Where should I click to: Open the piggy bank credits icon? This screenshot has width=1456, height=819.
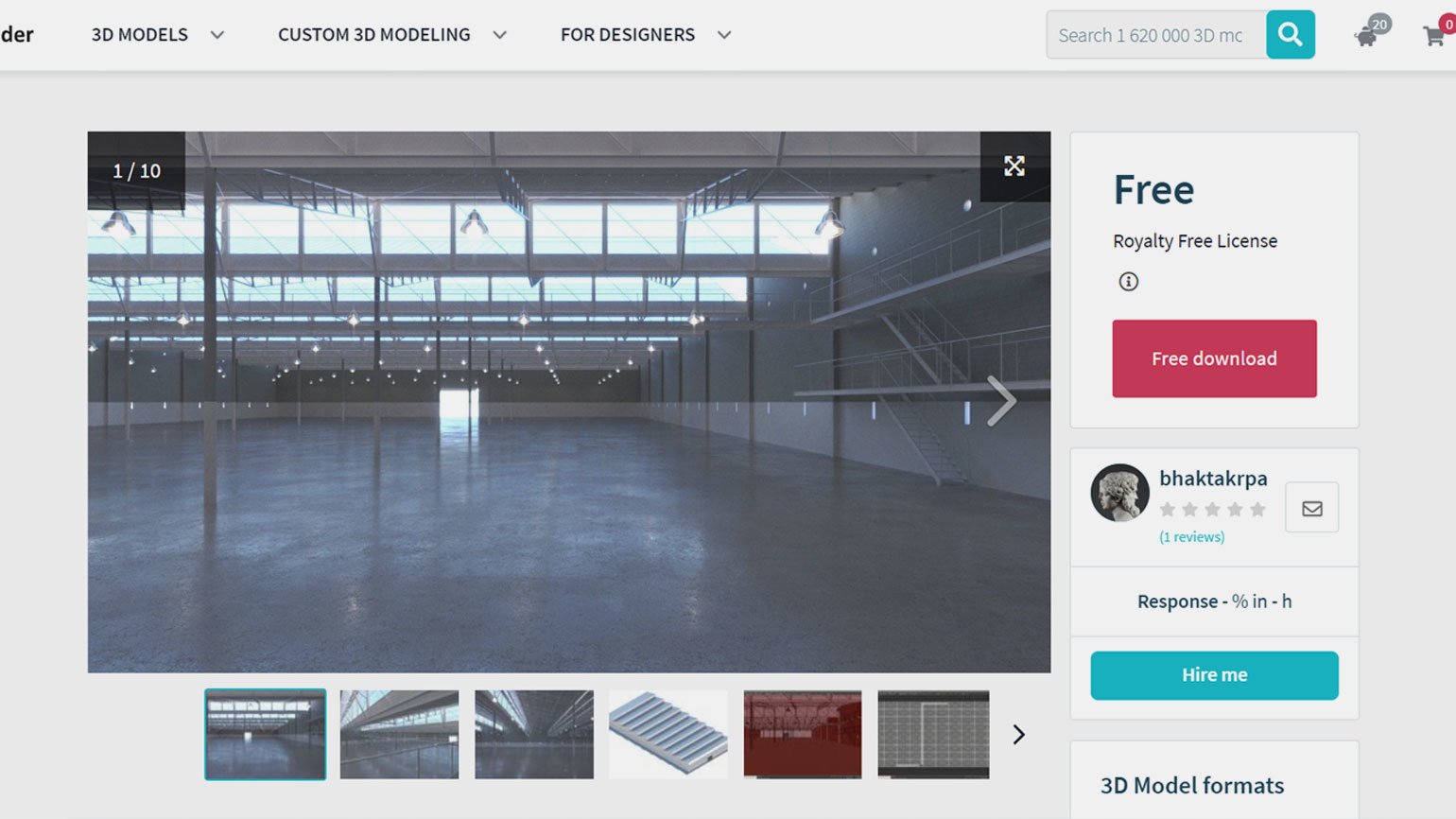coord(1366,37)
